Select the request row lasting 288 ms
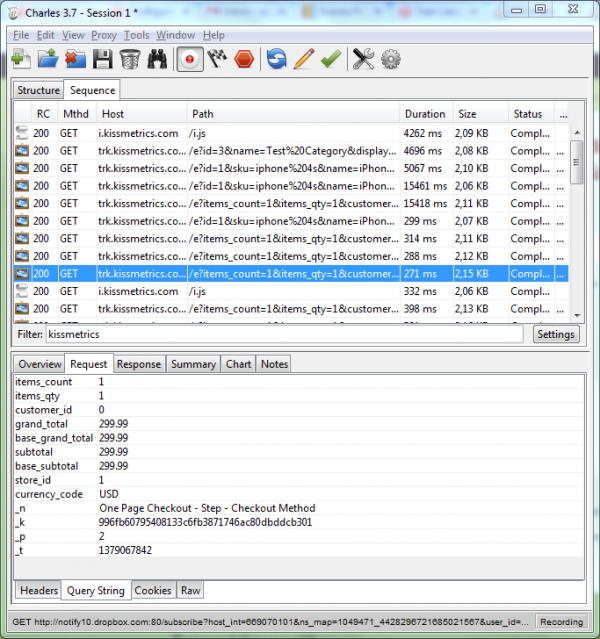600x639 pixels. 291,256
